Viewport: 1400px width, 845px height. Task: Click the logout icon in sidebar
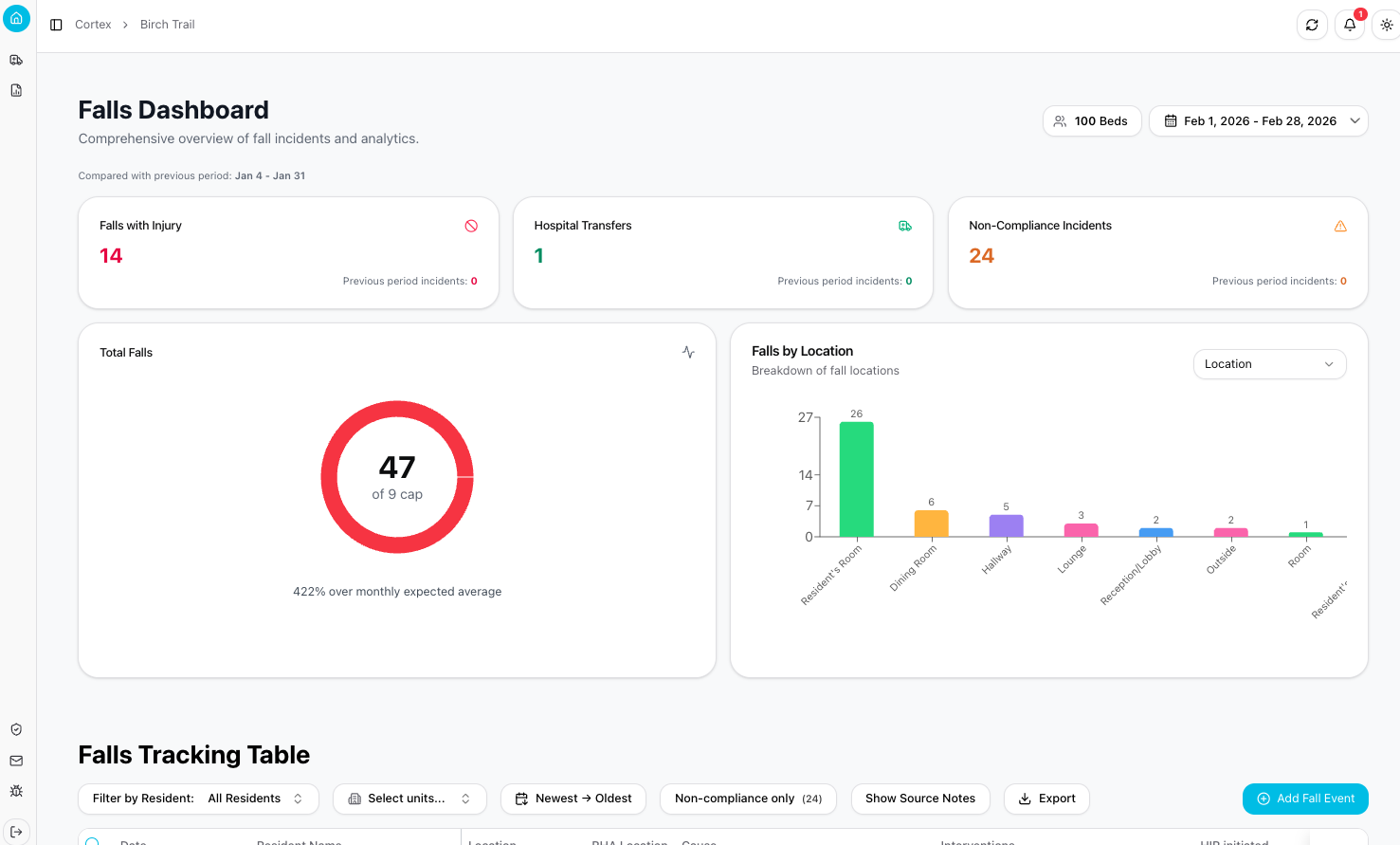click(x=16, y=832)
